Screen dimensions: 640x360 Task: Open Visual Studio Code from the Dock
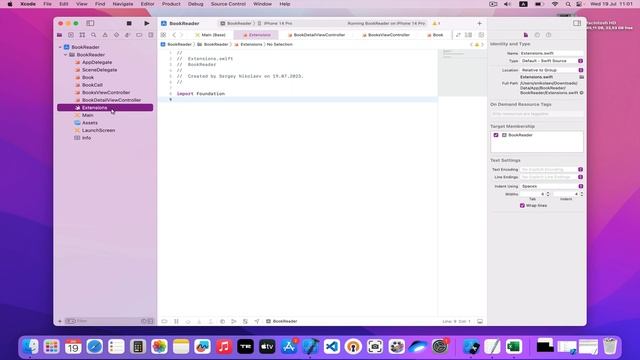tap(332, 347)
